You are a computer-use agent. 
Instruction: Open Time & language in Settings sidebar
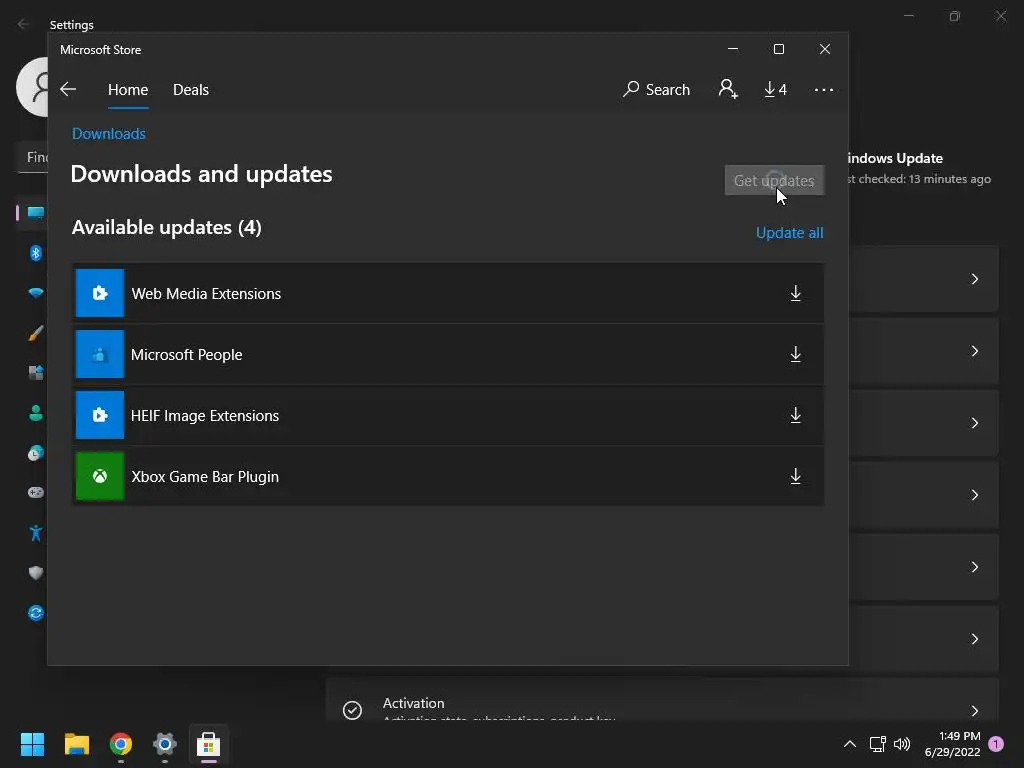(x=36, y=453)
